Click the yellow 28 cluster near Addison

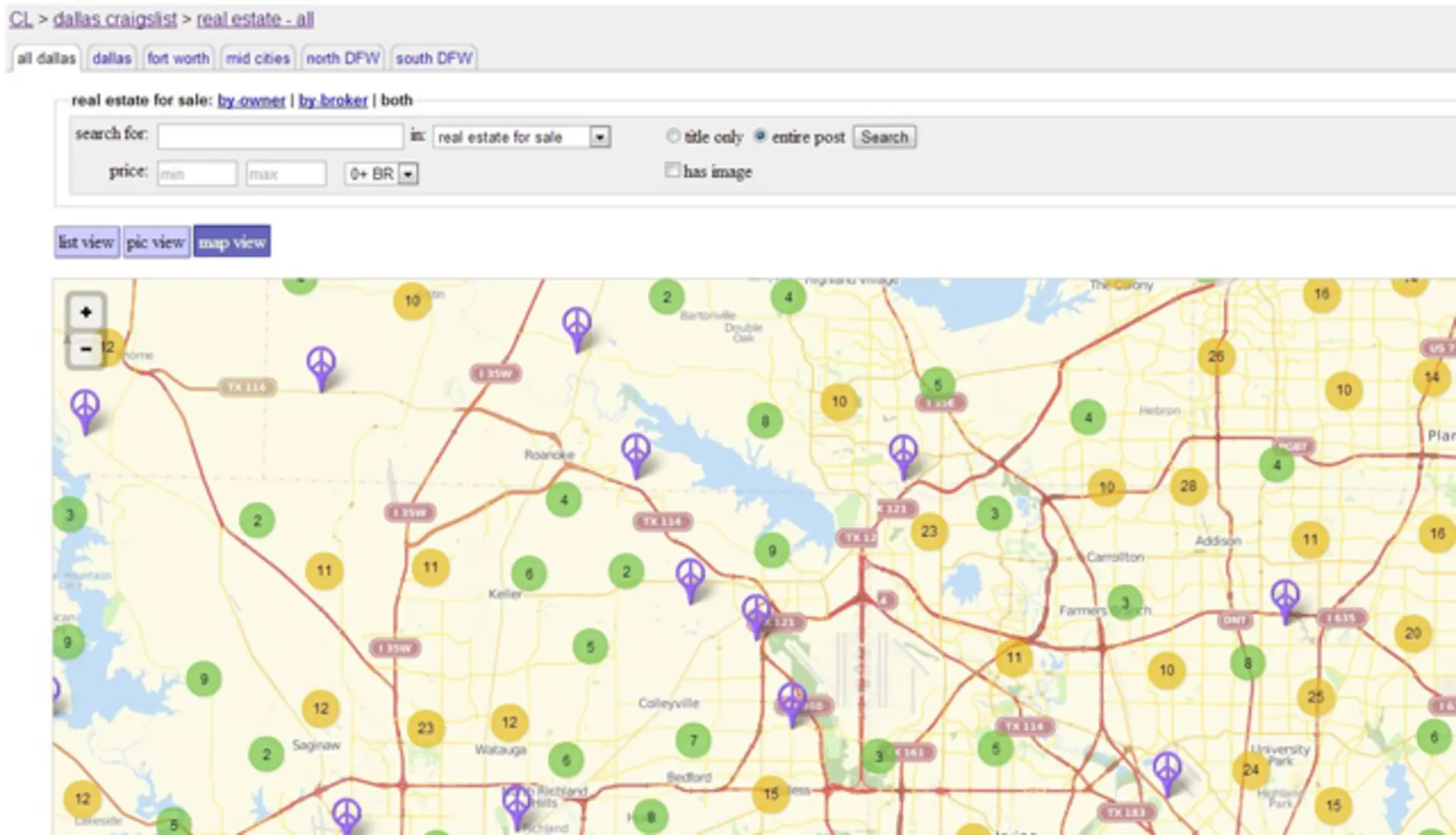coord(1190,487)
